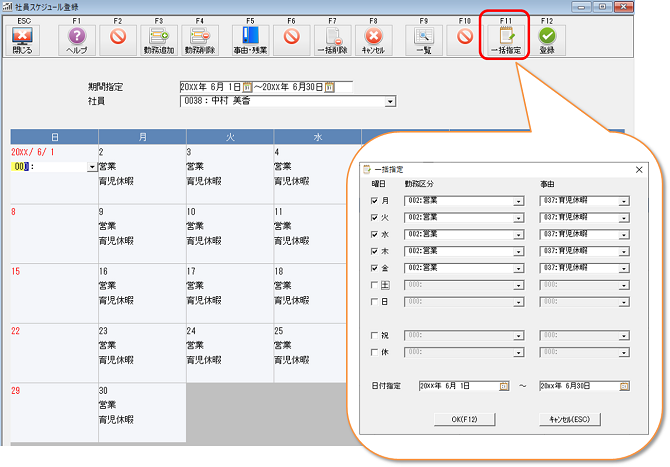Check the 土 weekday checkbox
This screenshot has width=670, height=467.
pyautogui.click(x=374, y=285)
